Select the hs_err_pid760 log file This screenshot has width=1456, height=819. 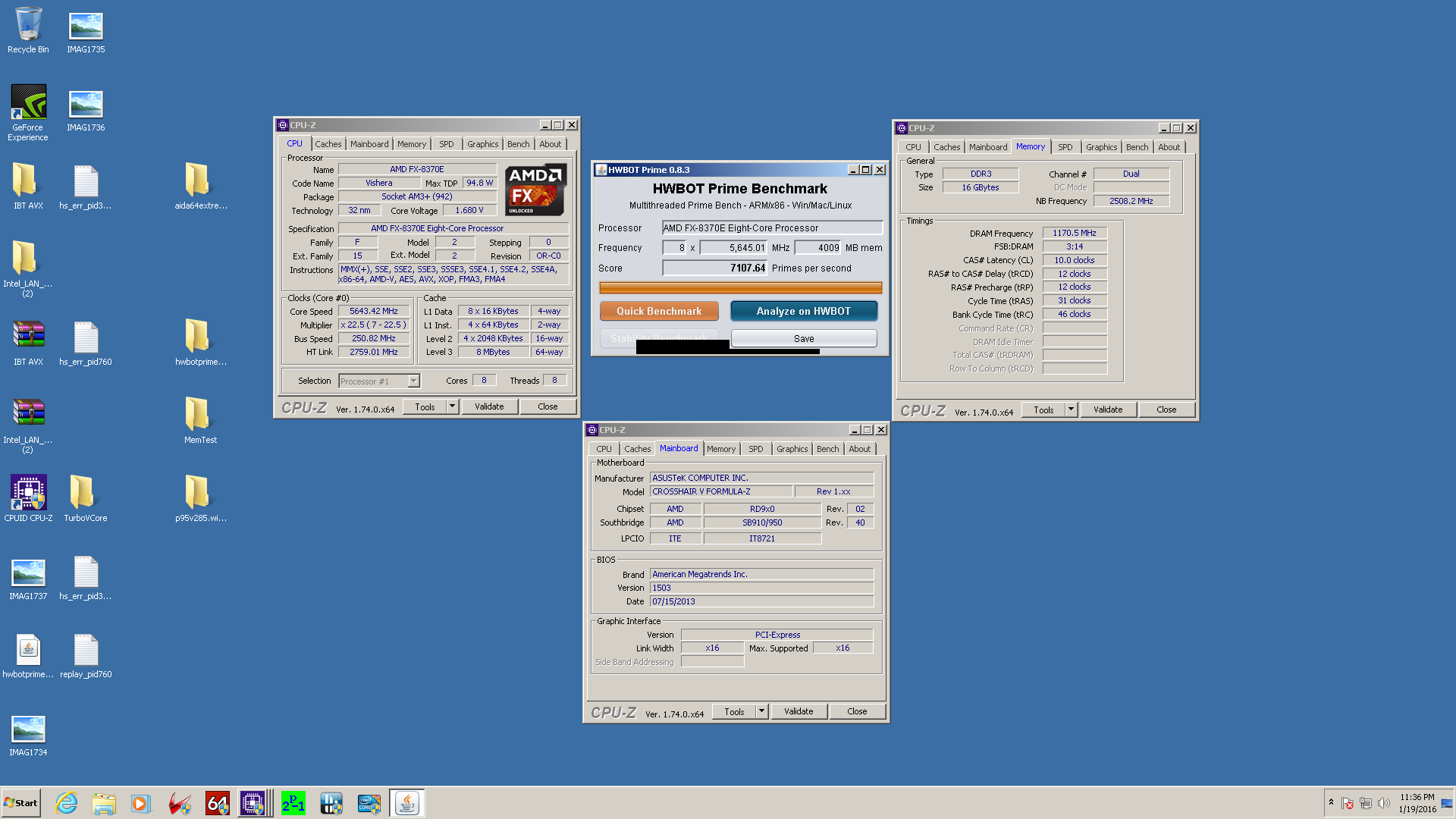[x=86, y=343]
